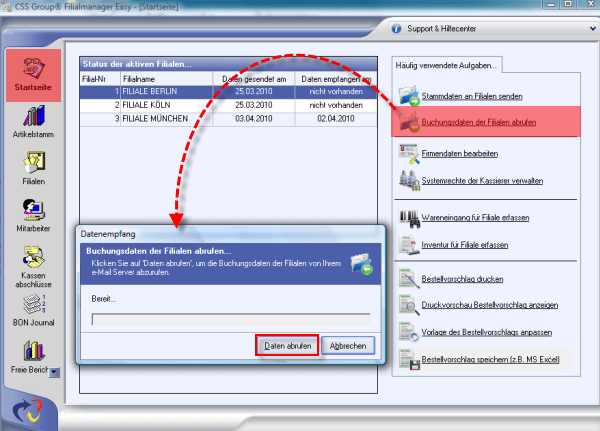Click 25.03.2010 in the FILIALE KÖLN row
Viewport: 600px width, 431px height.
[254, 105]
